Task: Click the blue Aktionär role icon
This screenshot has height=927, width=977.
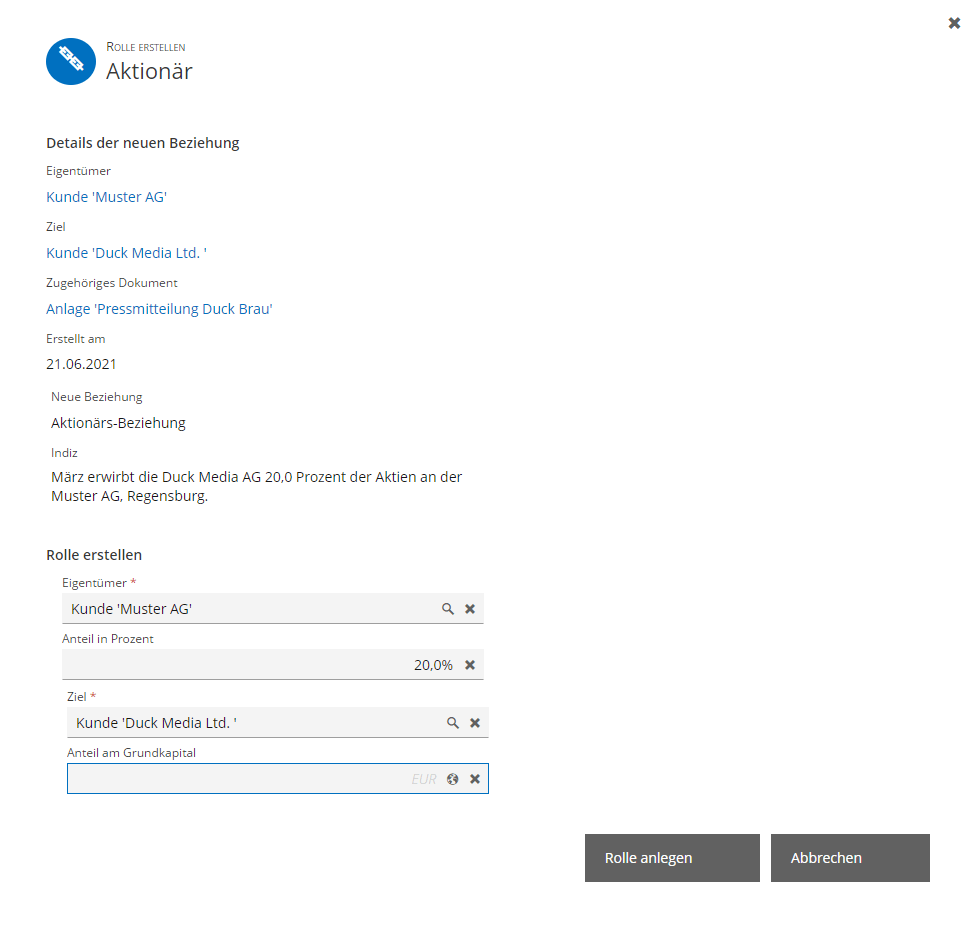Action: click(x=71, y=62)
